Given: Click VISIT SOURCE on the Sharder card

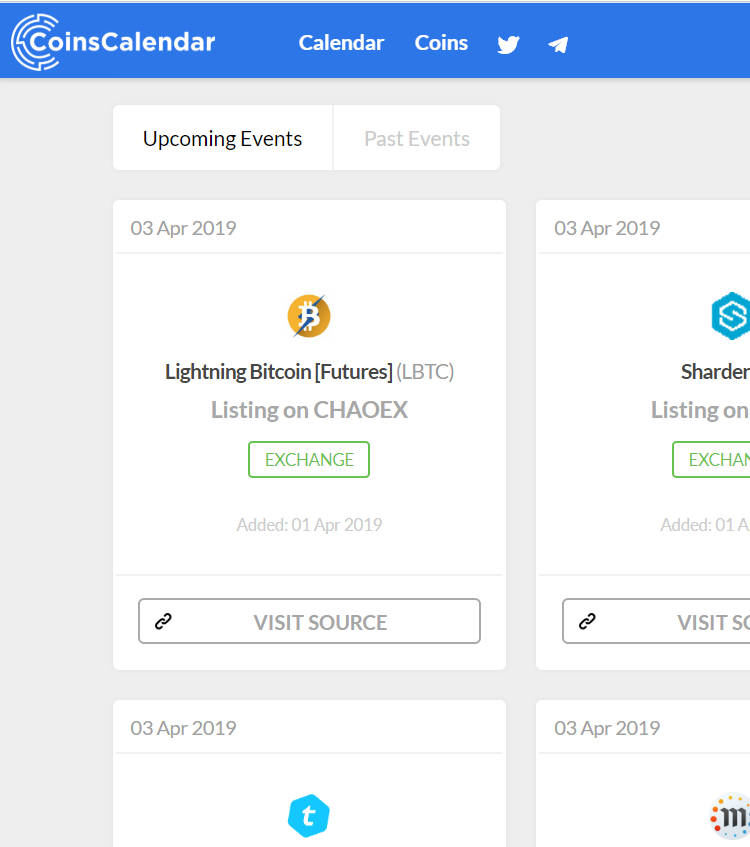Looking at the screenshot, I should click(656, 621).
